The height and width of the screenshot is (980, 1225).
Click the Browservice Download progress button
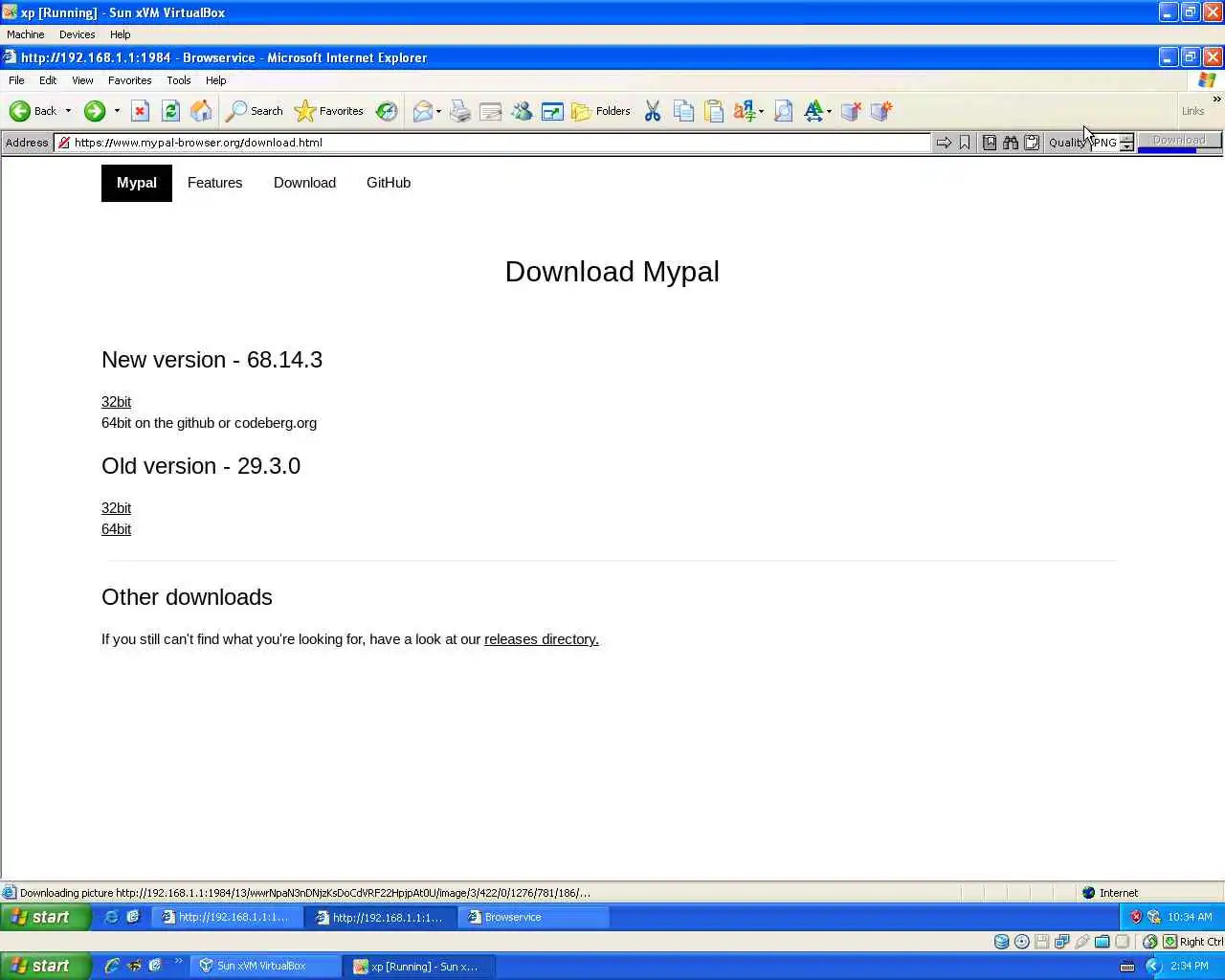pos(1179,142)
